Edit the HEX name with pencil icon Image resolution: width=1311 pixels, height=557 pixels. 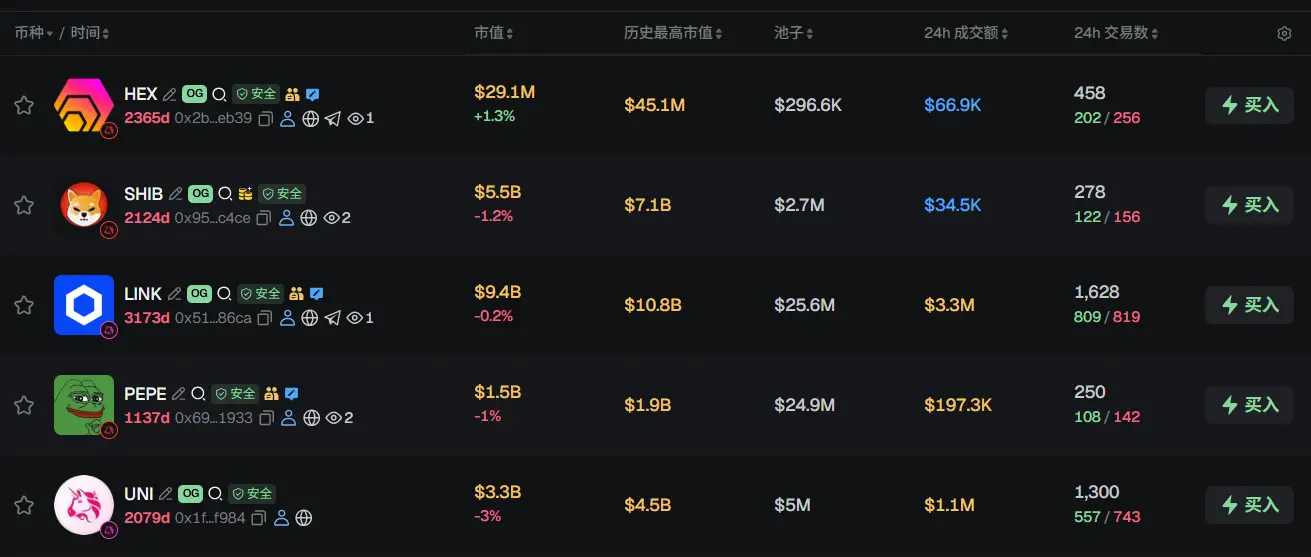170,94
